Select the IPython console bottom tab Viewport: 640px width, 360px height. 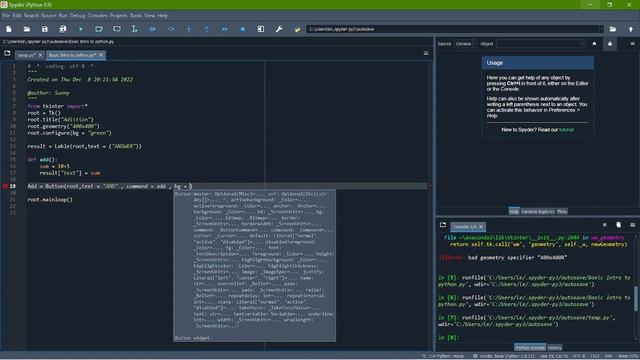(x=529, y=348)
